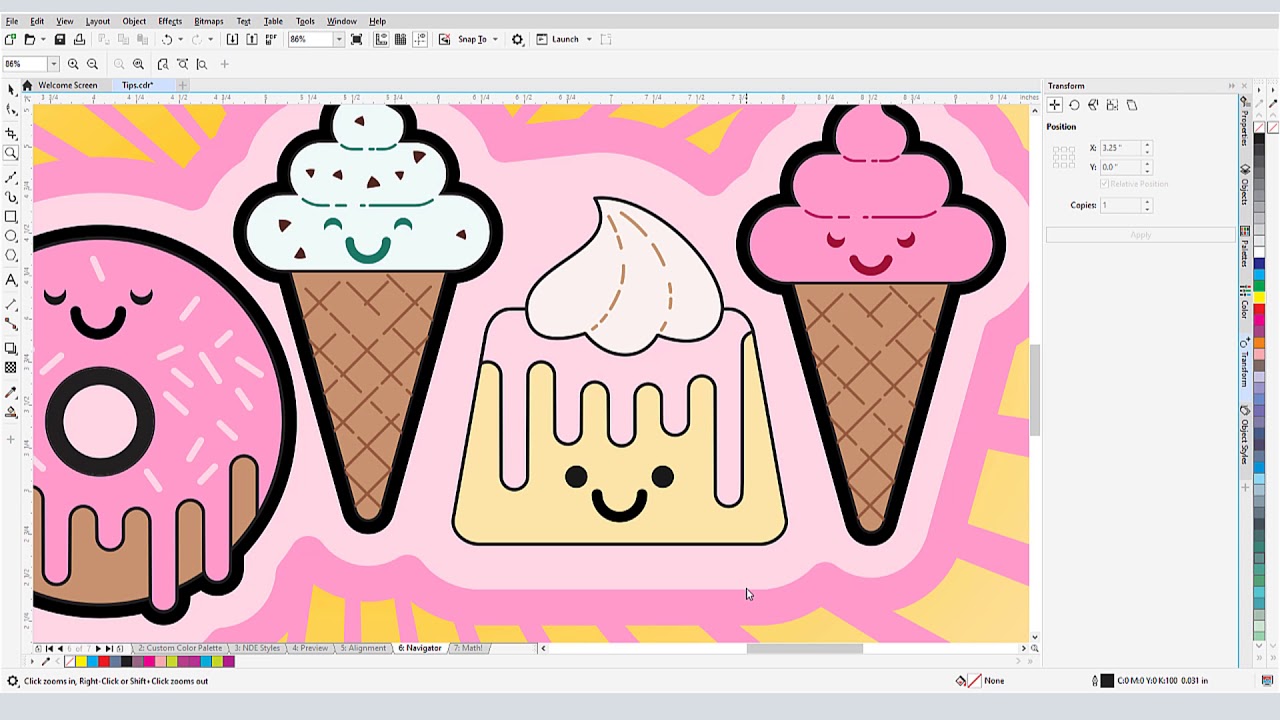Viewport: 1280px width, 720px height.
Task: Open the Options gear icon in toolbar
Action: [x=517, y=40]
